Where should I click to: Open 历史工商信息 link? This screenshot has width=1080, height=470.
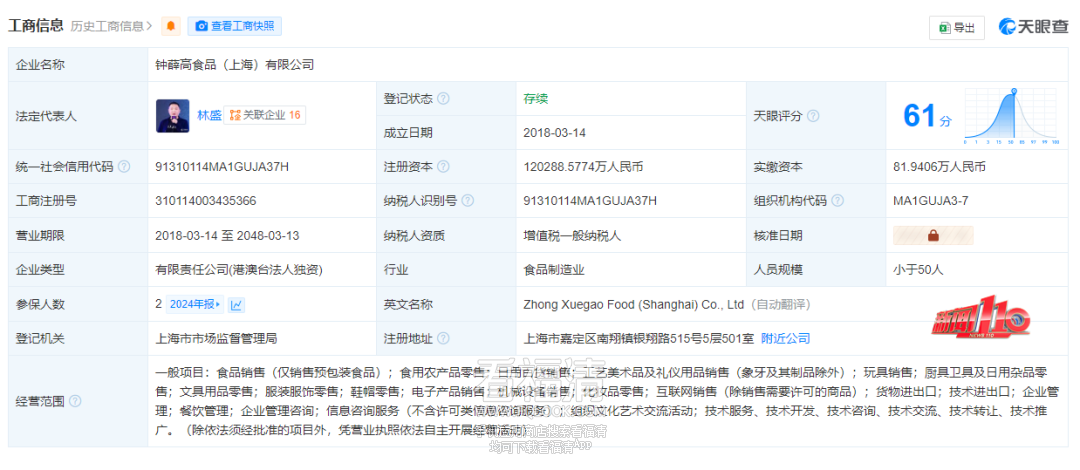point(112,26)
